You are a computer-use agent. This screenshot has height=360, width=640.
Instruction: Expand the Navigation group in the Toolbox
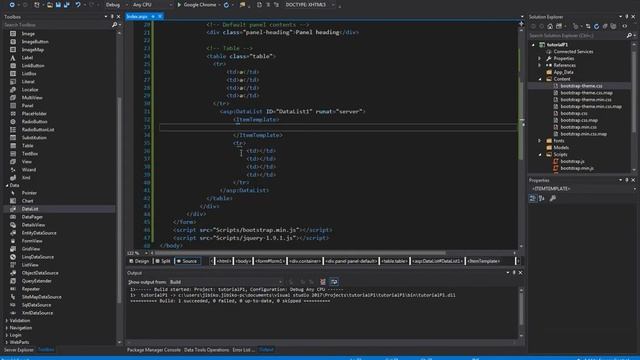coord(7,328)
